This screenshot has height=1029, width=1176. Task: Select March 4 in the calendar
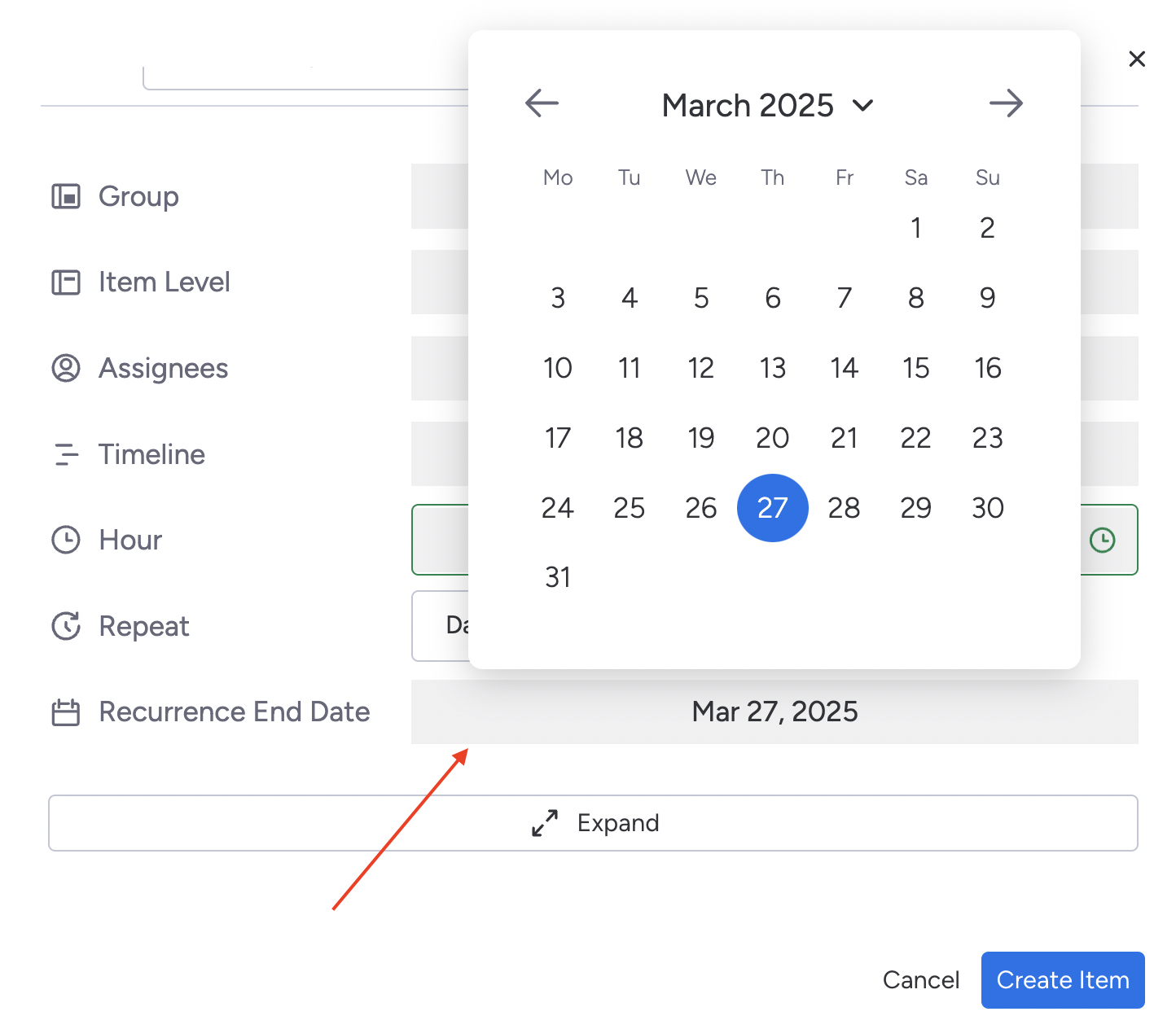629,298
